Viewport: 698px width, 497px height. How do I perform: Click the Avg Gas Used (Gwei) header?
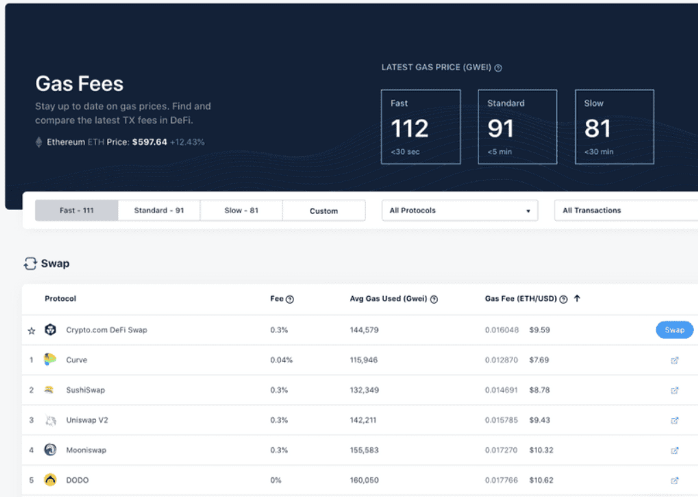pos(388,298)
